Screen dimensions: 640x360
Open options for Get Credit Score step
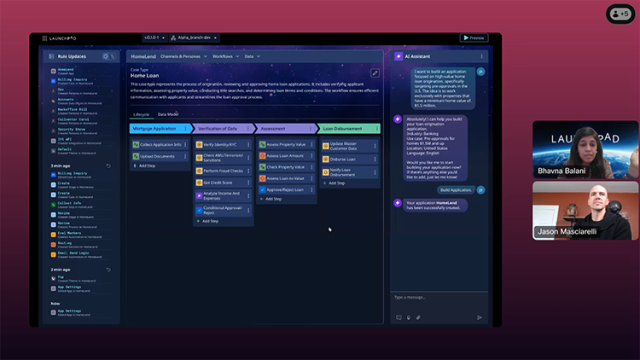click(248, 182)
